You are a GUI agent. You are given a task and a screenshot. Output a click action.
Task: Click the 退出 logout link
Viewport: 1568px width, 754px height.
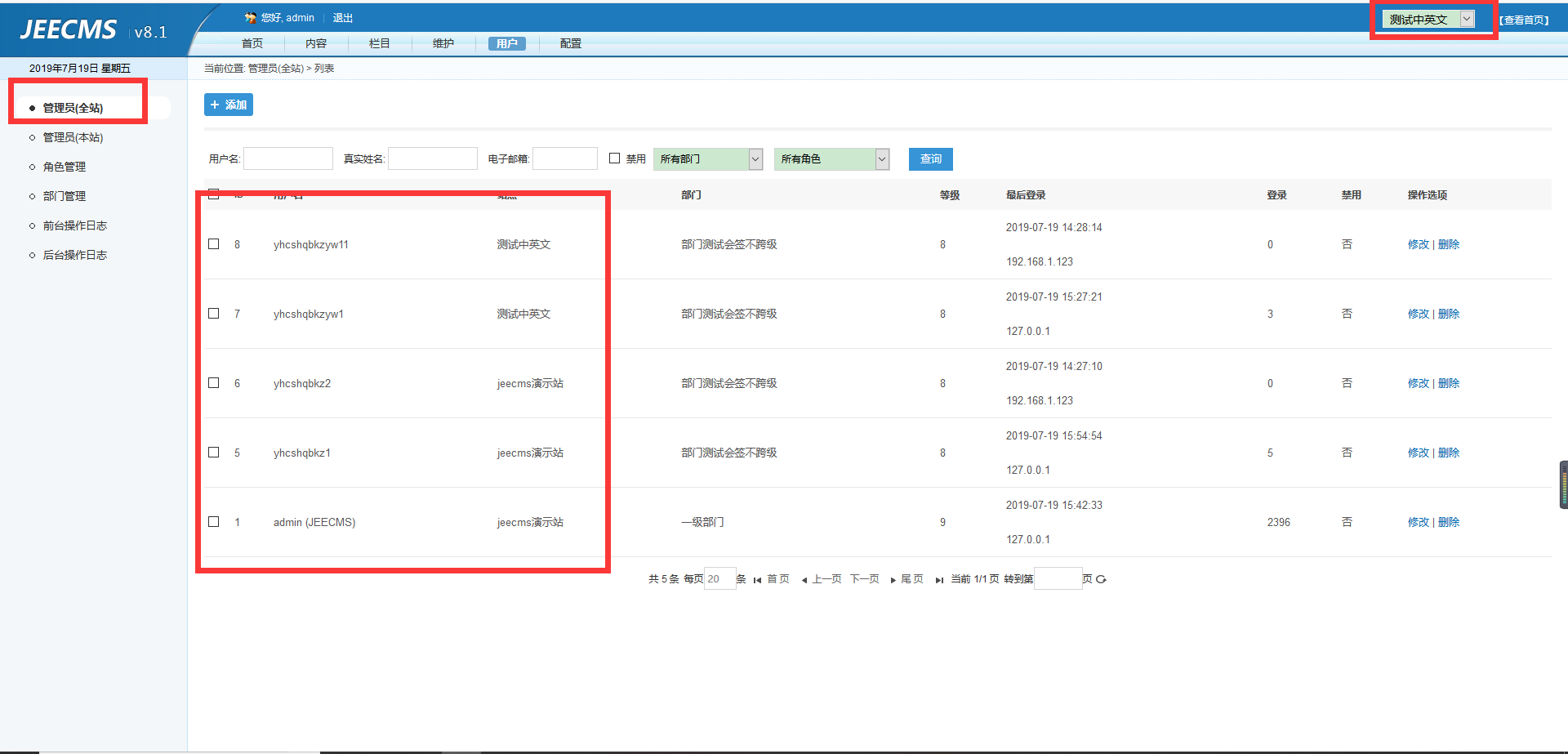[x=343, y=18]
